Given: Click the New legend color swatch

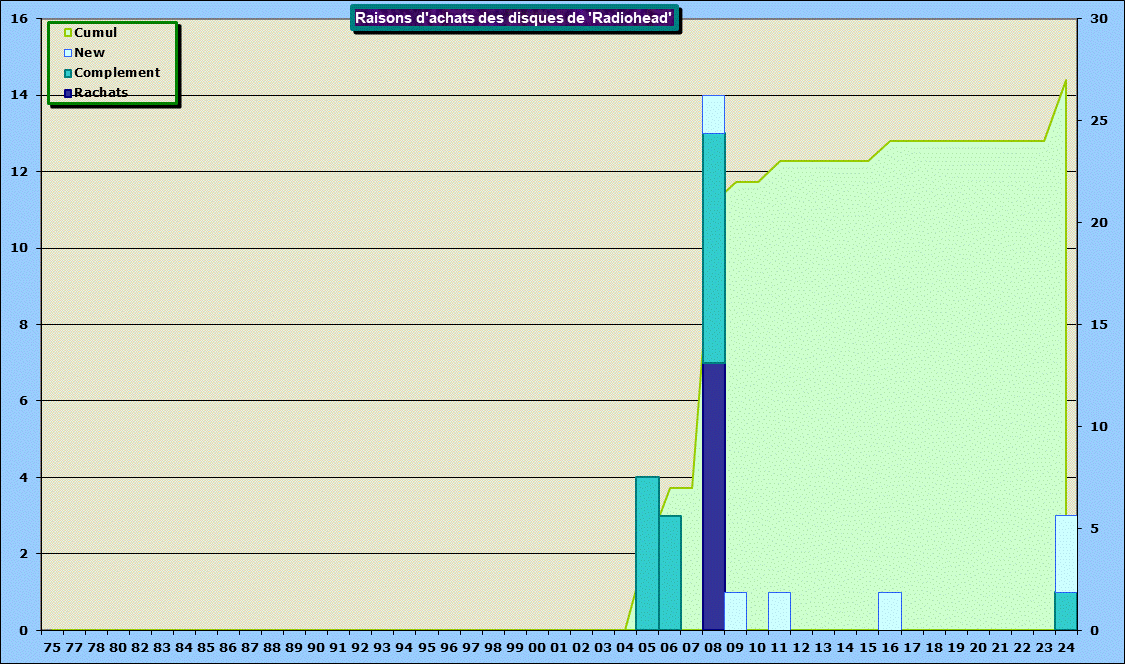Looking at the screenshot, I should [68, 53].
